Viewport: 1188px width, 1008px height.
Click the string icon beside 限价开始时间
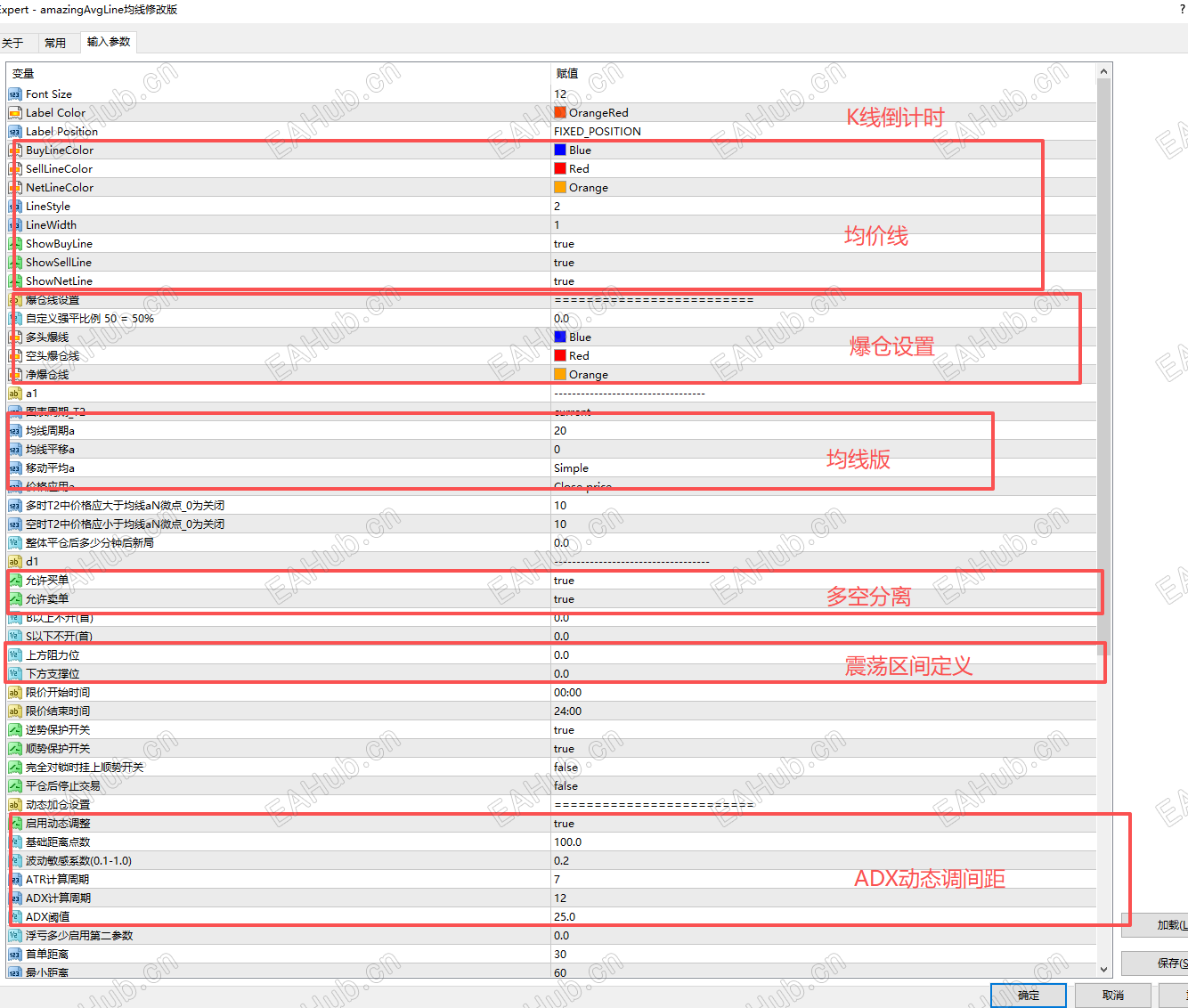click(15, 693)
